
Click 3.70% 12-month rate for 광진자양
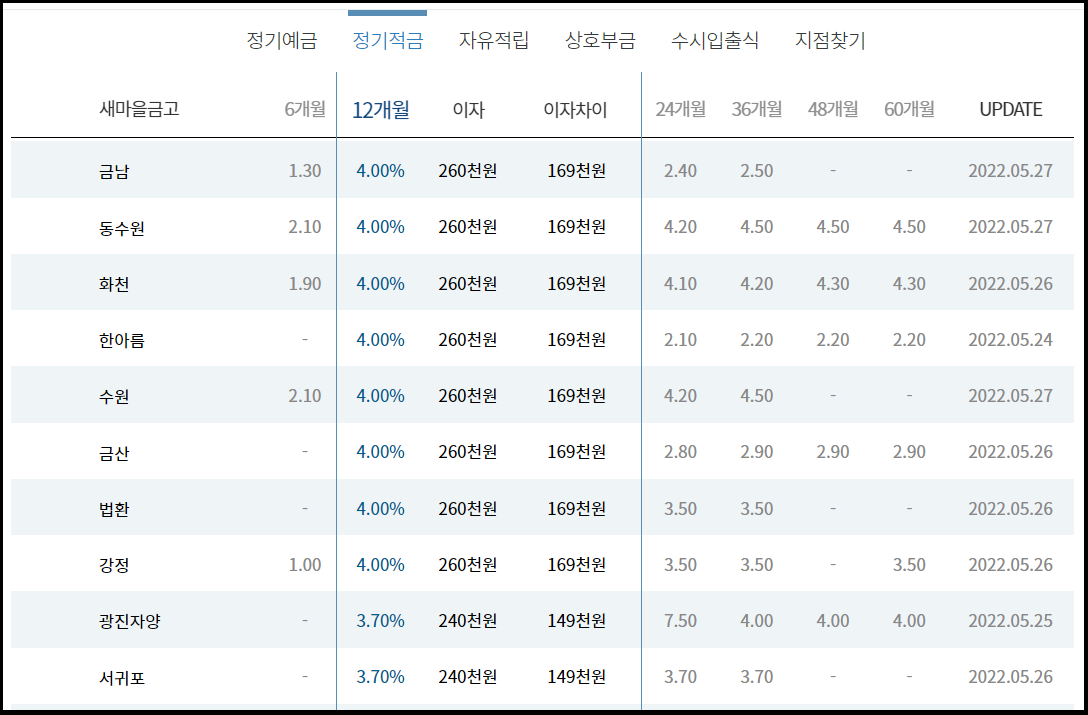coord(380,621)
